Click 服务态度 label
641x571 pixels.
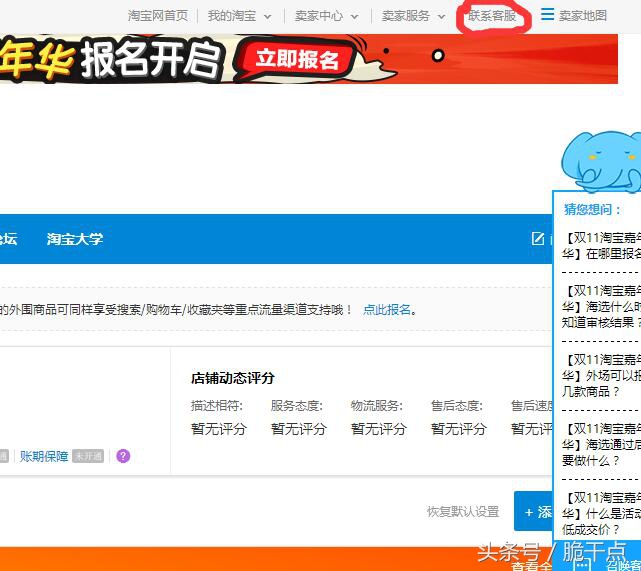point(297,406)
